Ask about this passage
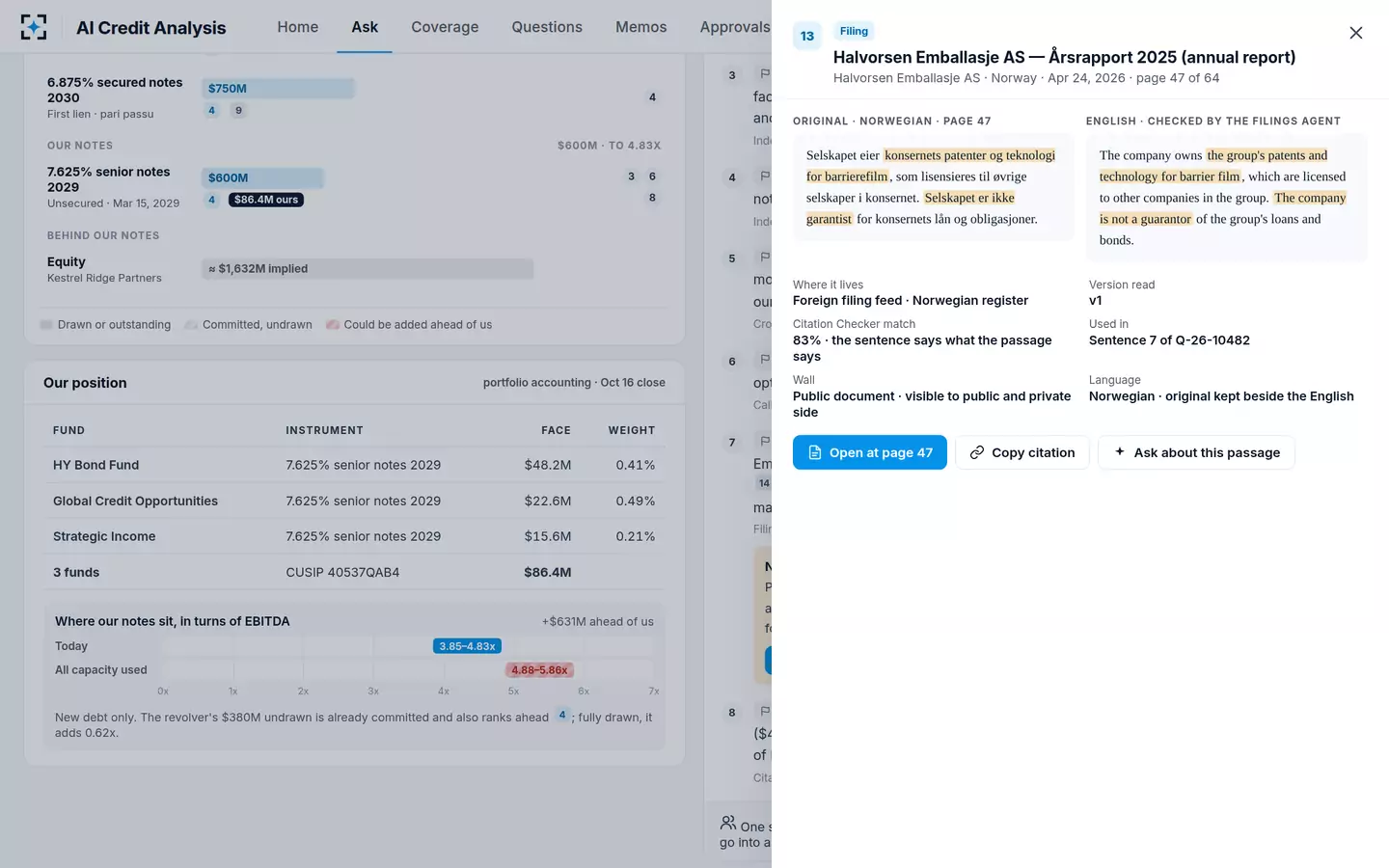The image size is (1389, 868). point(1196,452)
